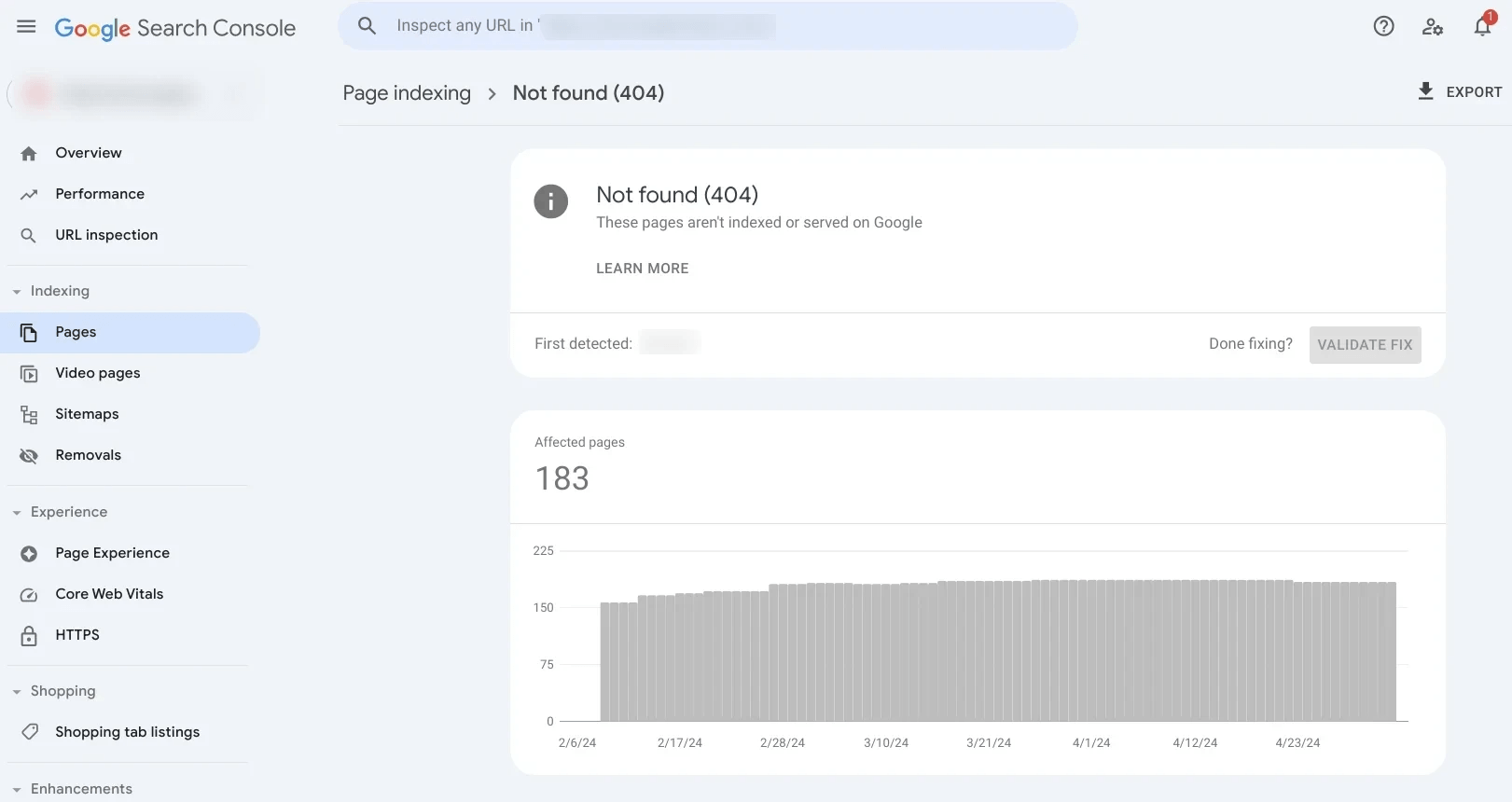
Task: Click the Export download icon
Action: (x=1425, y=90)
